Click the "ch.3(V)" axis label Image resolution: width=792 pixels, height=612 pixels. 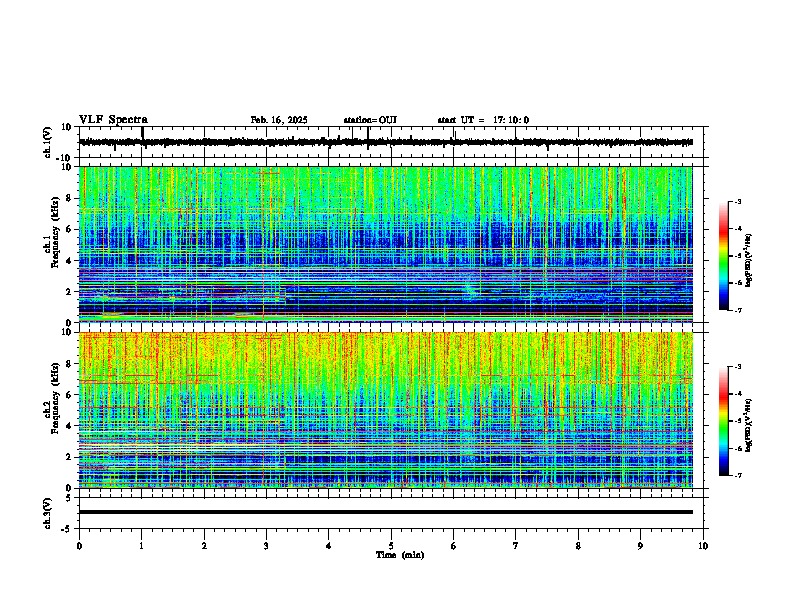pos(48,513)
